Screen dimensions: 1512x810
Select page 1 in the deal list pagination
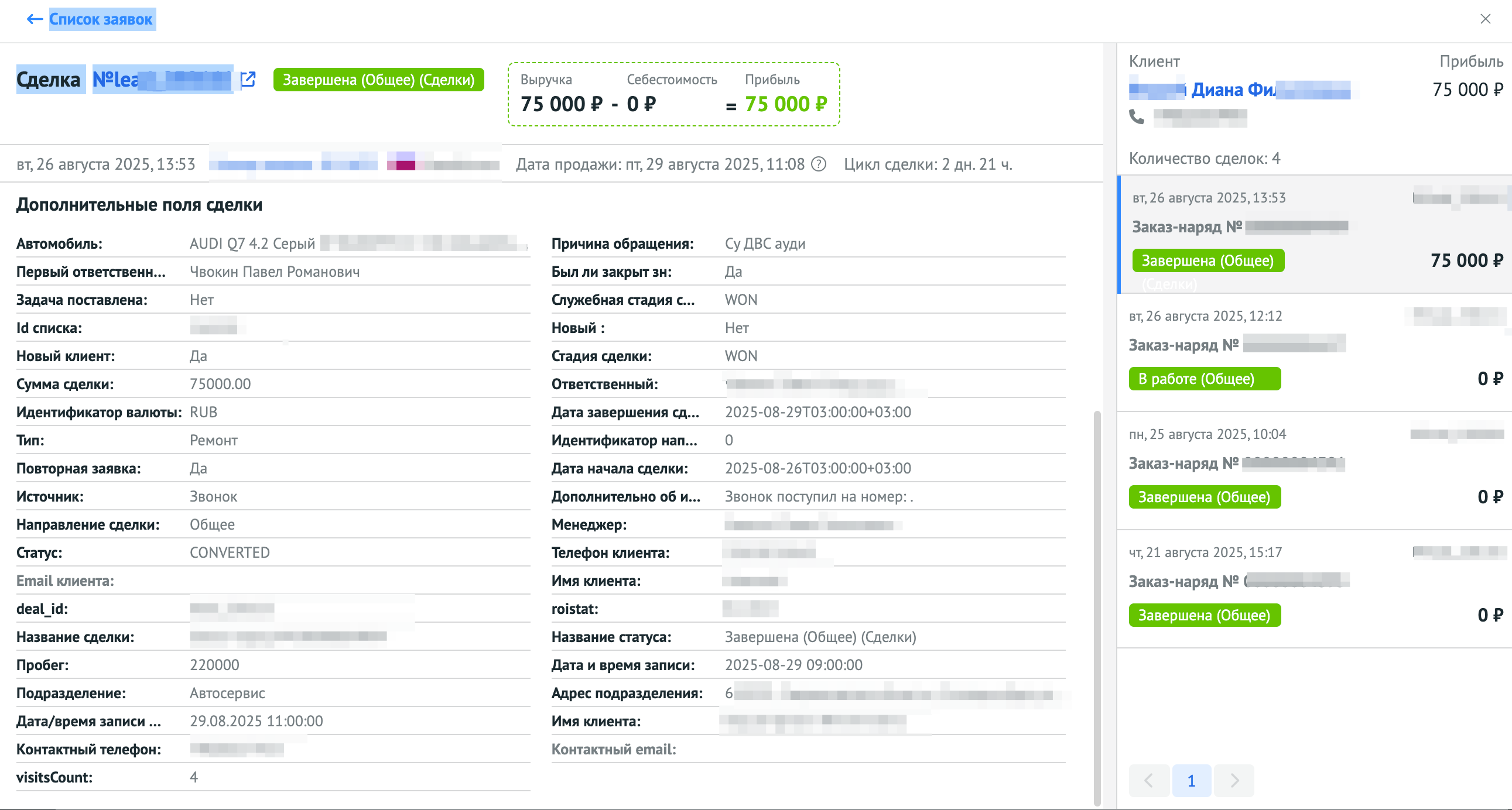coord(1191,780)
